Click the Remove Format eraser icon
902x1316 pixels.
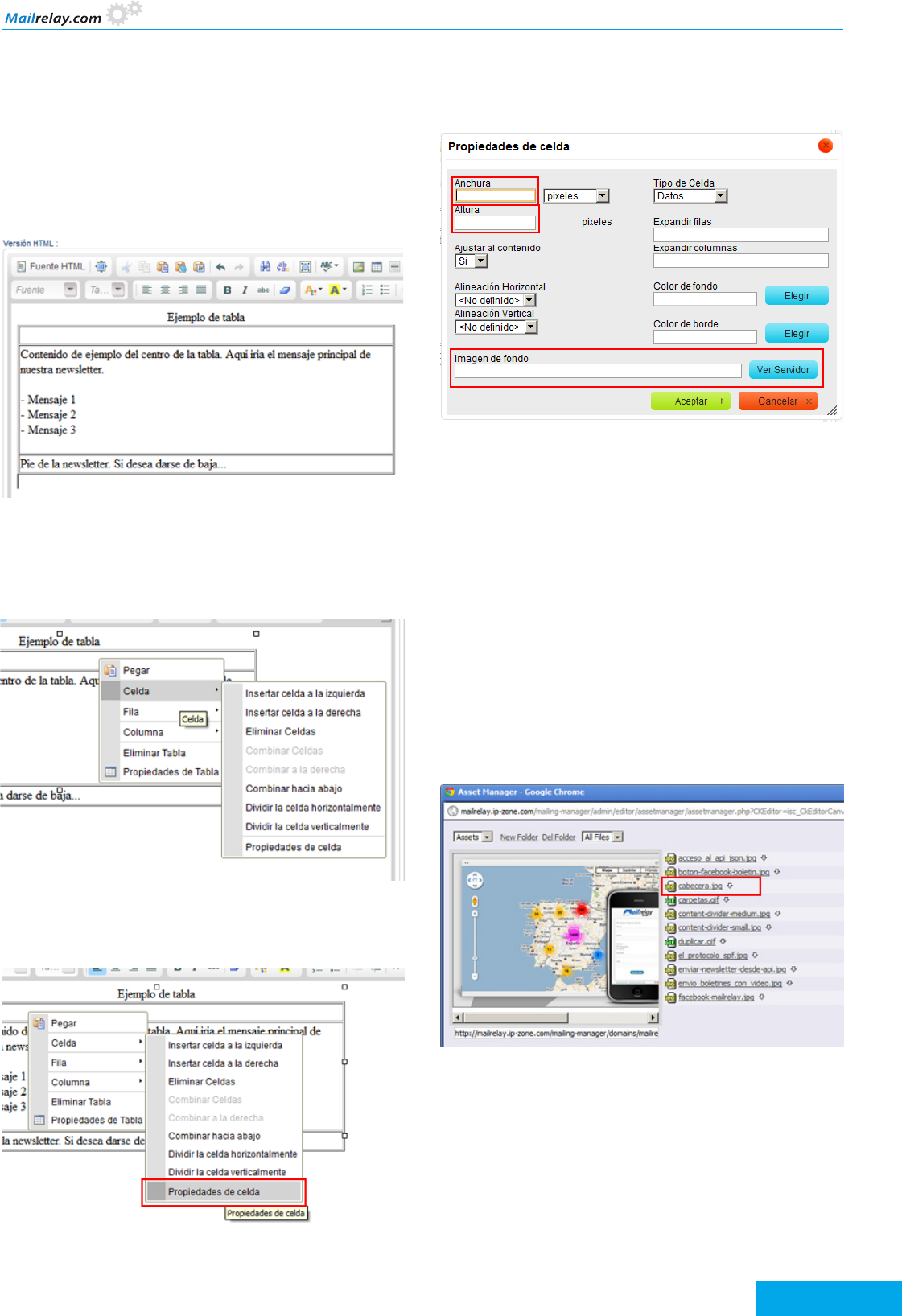pyautogui.click(x=285, y=290)
